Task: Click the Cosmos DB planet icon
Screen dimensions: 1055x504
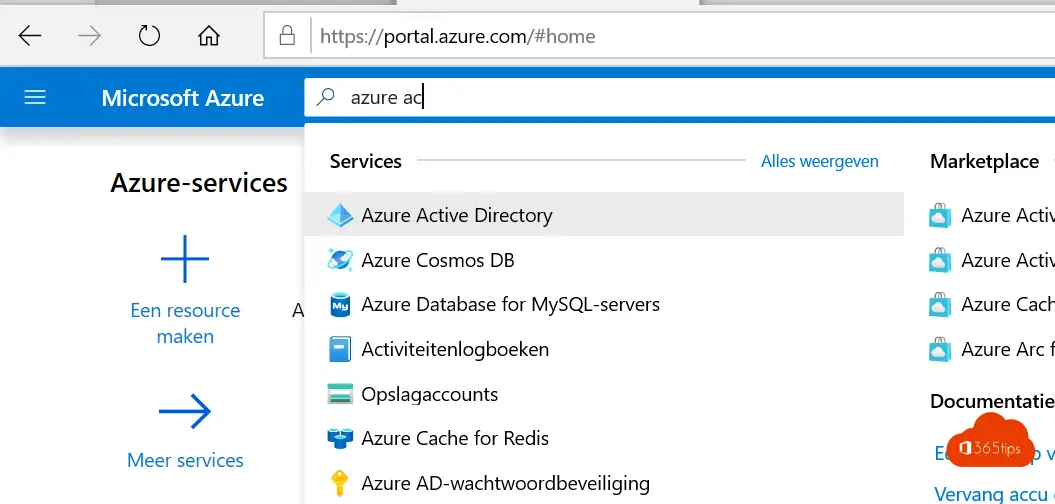Action: tap(340, 260)
